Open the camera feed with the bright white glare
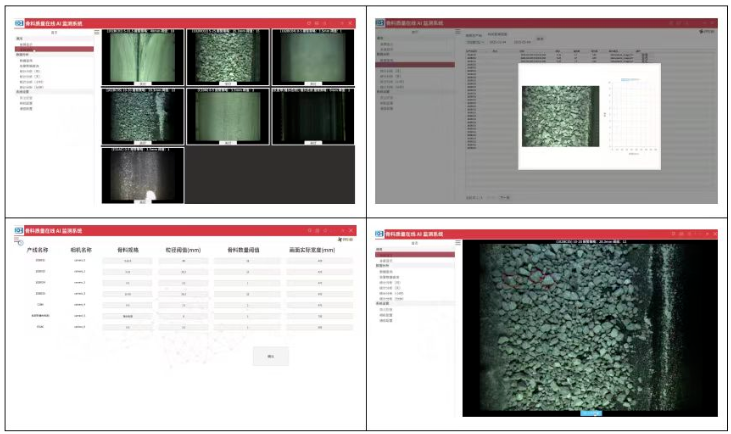Screen dimensions: 731x434 point(143,177)
